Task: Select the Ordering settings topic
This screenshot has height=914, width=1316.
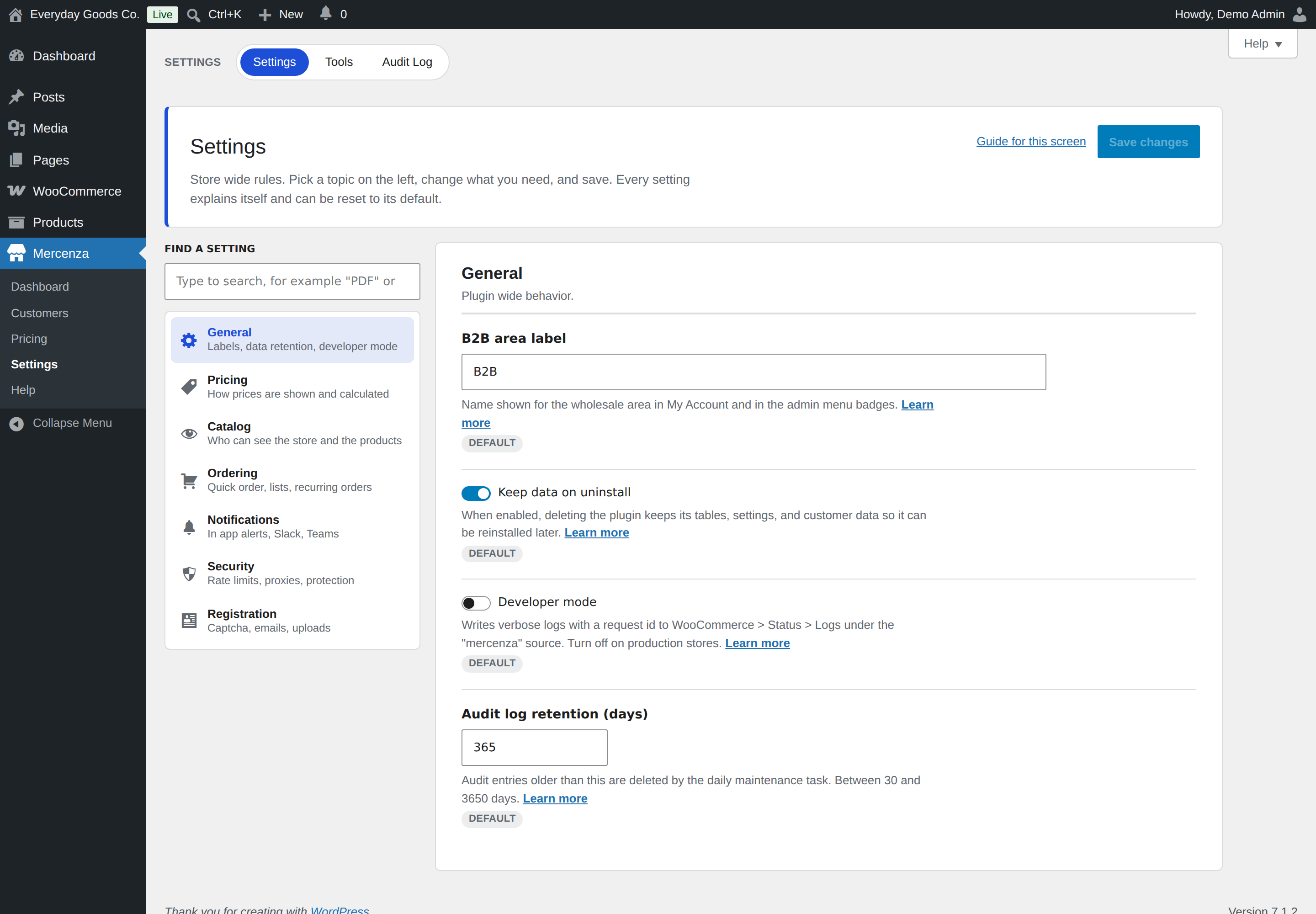Action: (x=292, y=480)
